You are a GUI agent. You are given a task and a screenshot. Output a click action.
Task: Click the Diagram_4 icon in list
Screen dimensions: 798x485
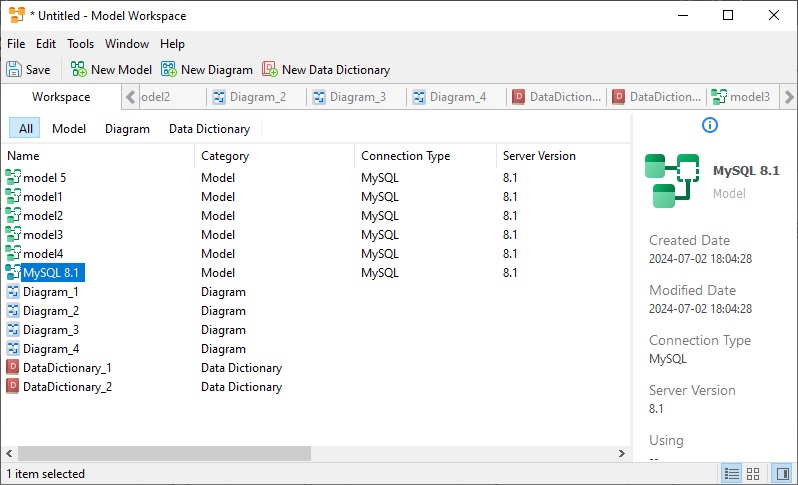click(13, 348)
